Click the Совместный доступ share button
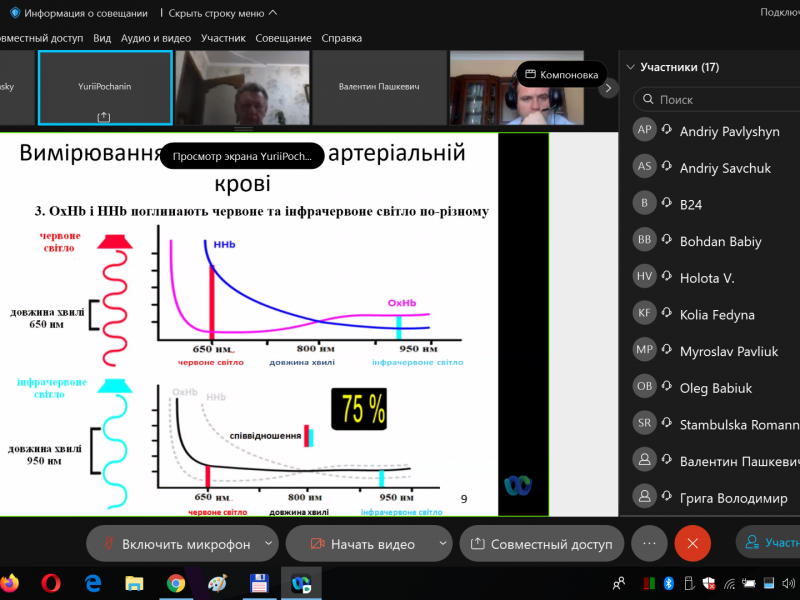The width and height of the screenshot is (800, 600). point(541,544)
